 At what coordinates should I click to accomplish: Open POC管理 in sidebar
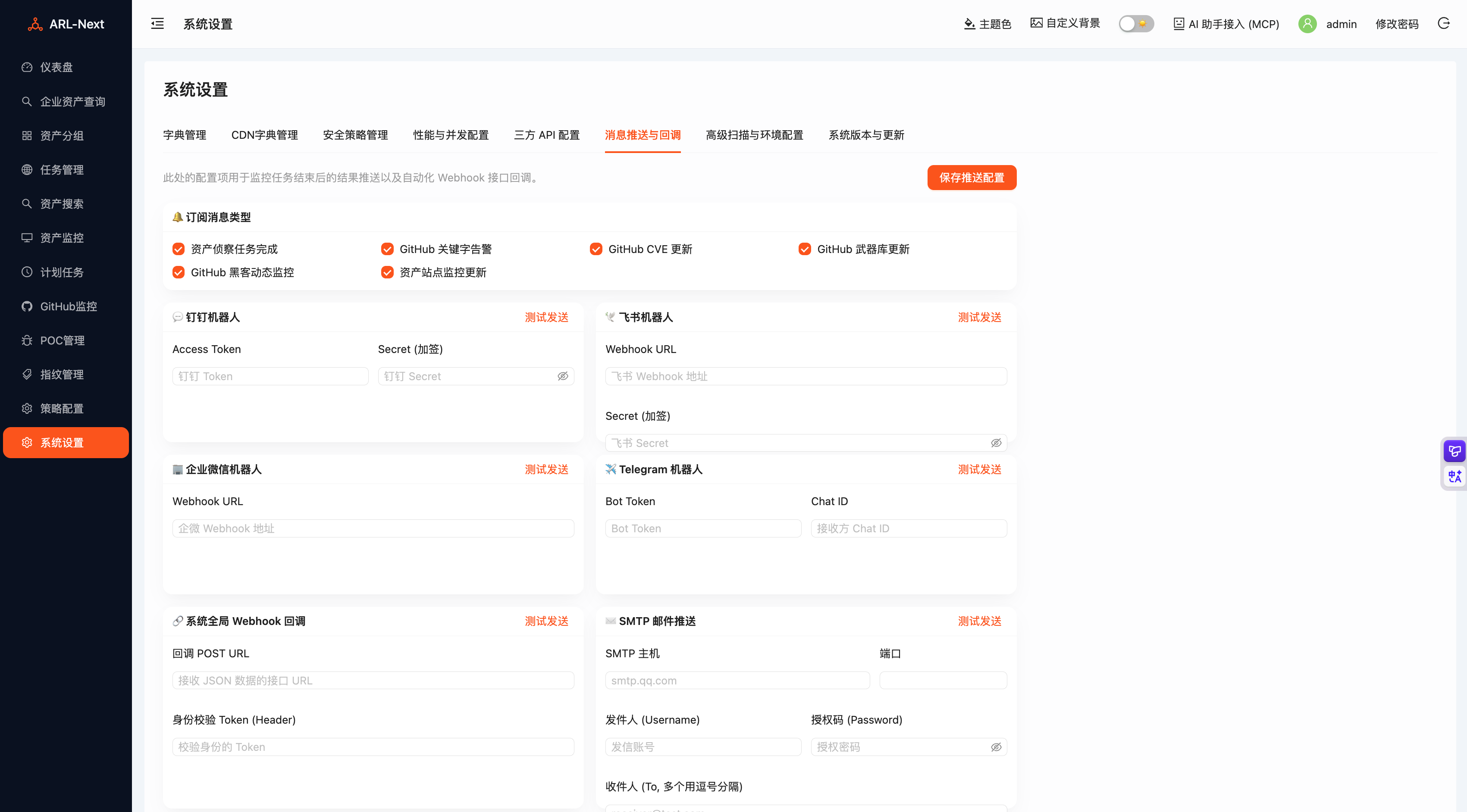click(66, 340)
